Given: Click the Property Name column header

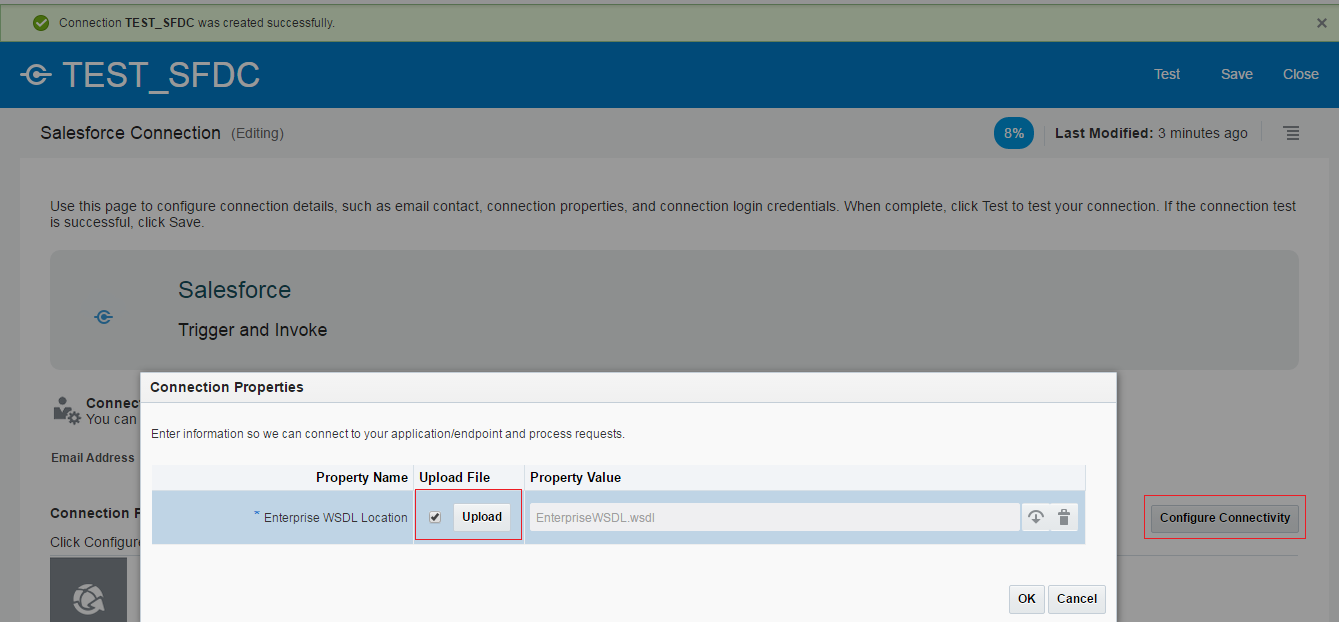Looking at the screenshot, I should 362,477.
